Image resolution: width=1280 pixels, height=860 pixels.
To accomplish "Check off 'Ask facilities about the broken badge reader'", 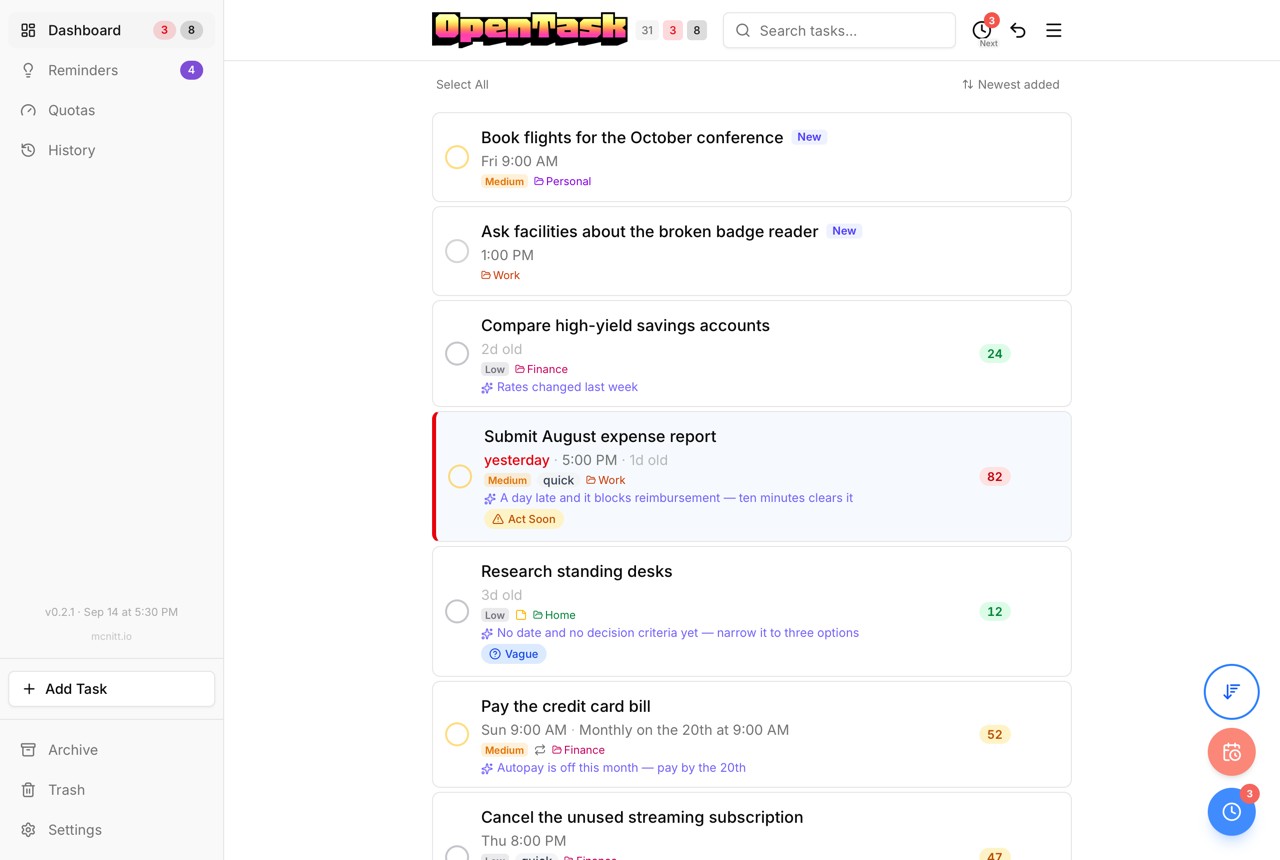I will click(x=457, y=251).
